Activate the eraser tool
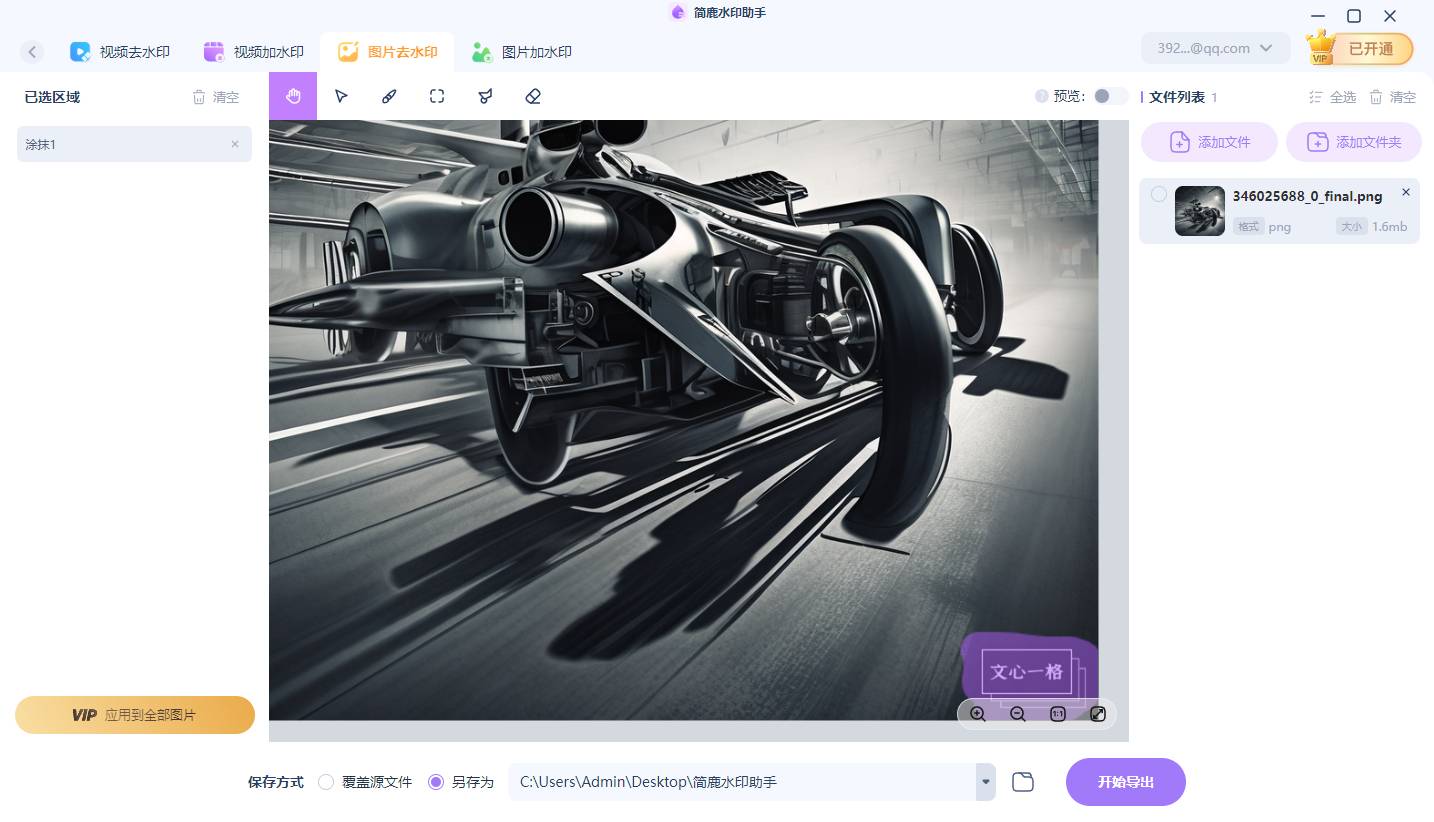This screenshot has height=822, width=1434. [532, 96]
